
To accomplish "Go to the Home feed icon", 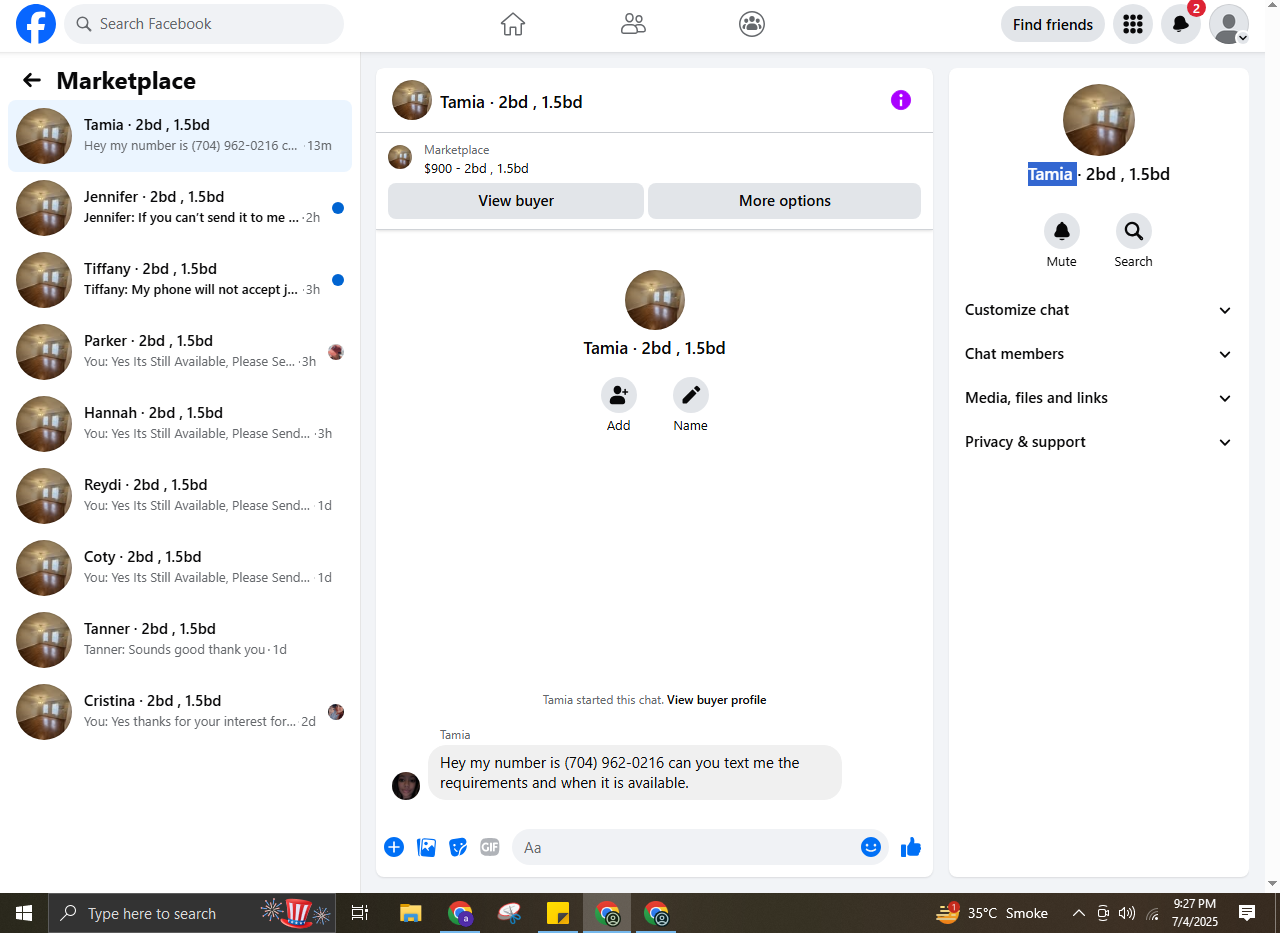I will point(513,24).
